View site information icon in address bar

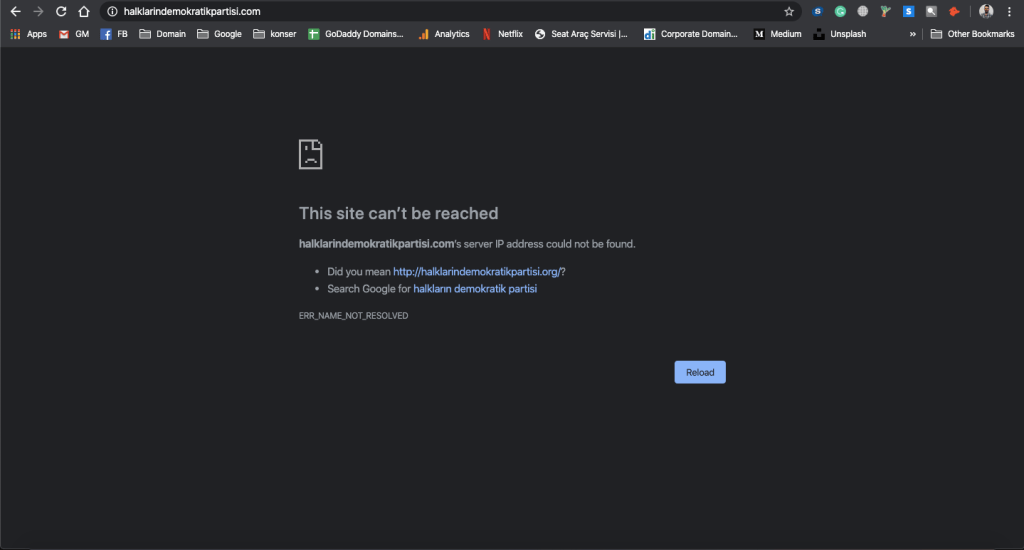111,12
